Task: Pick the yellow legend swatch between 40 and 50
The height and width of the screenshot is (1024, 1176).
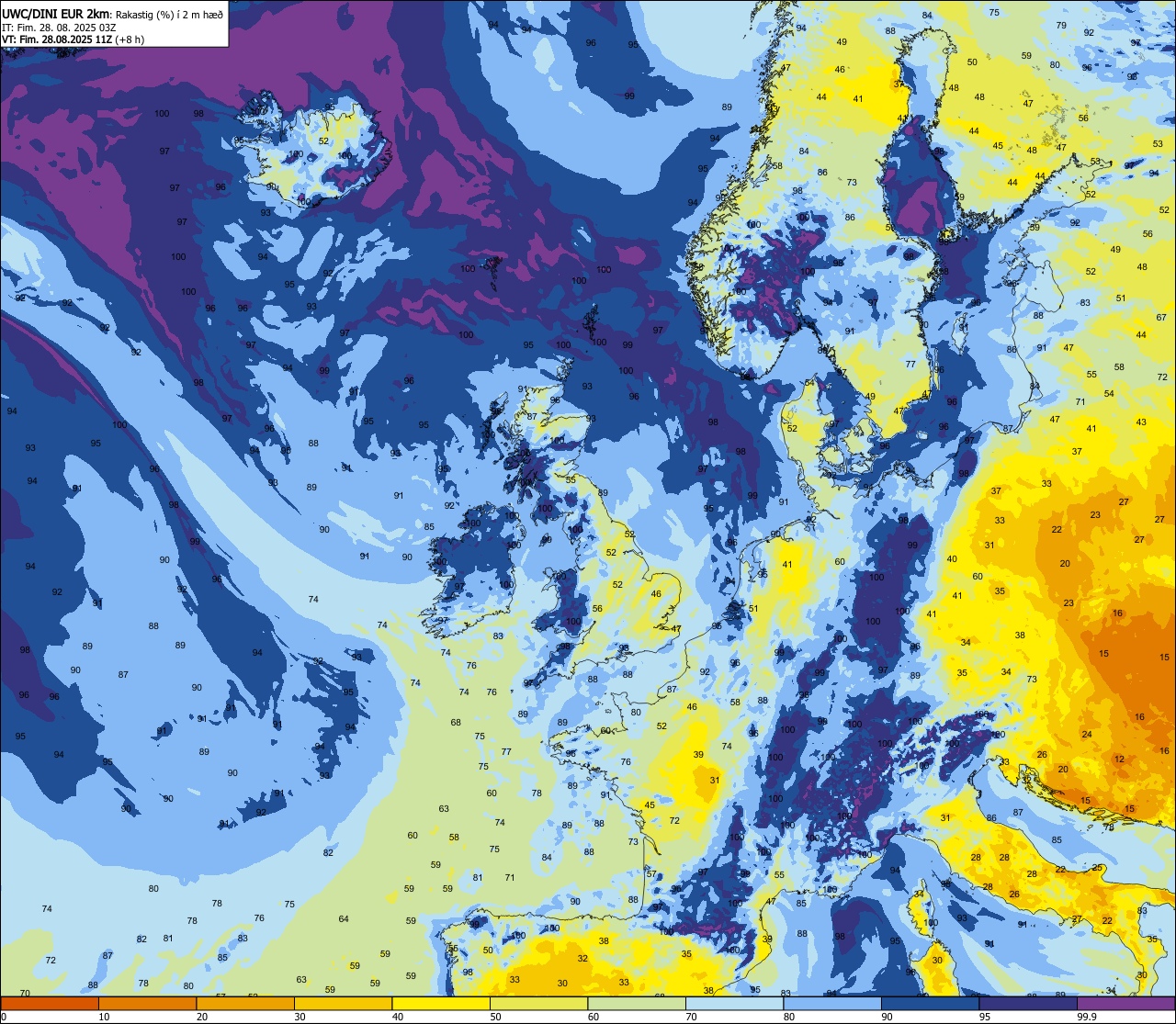Action: point(441,1003)
